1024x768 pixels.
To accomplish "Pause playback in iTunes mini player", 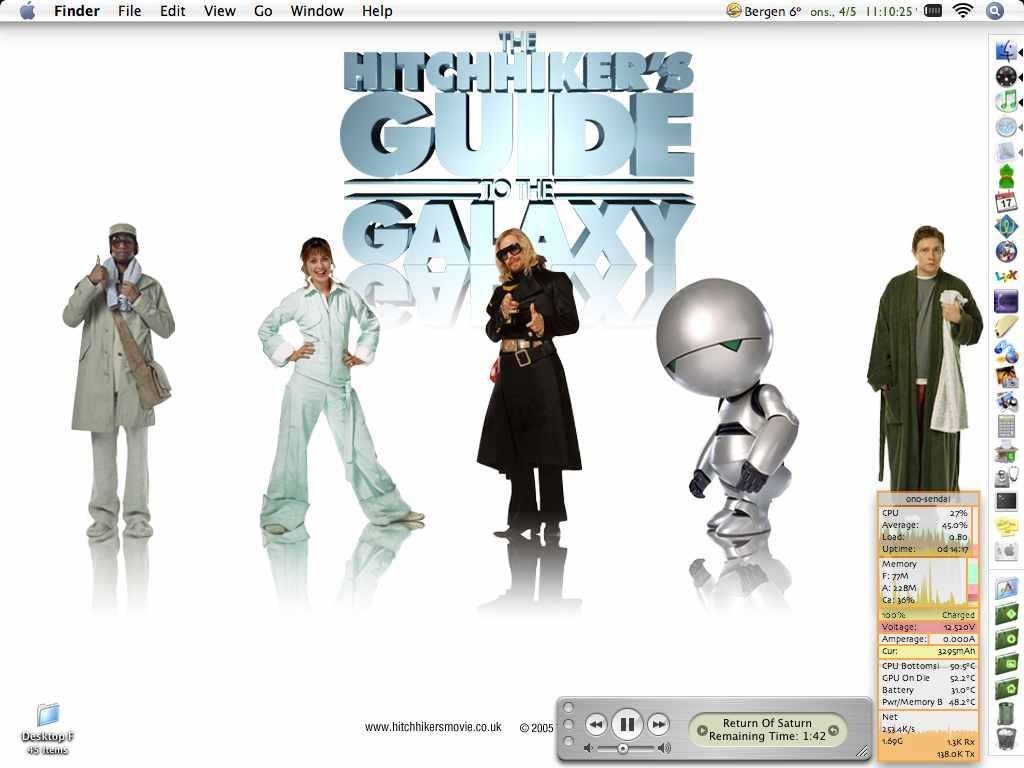I will [626, 724].
